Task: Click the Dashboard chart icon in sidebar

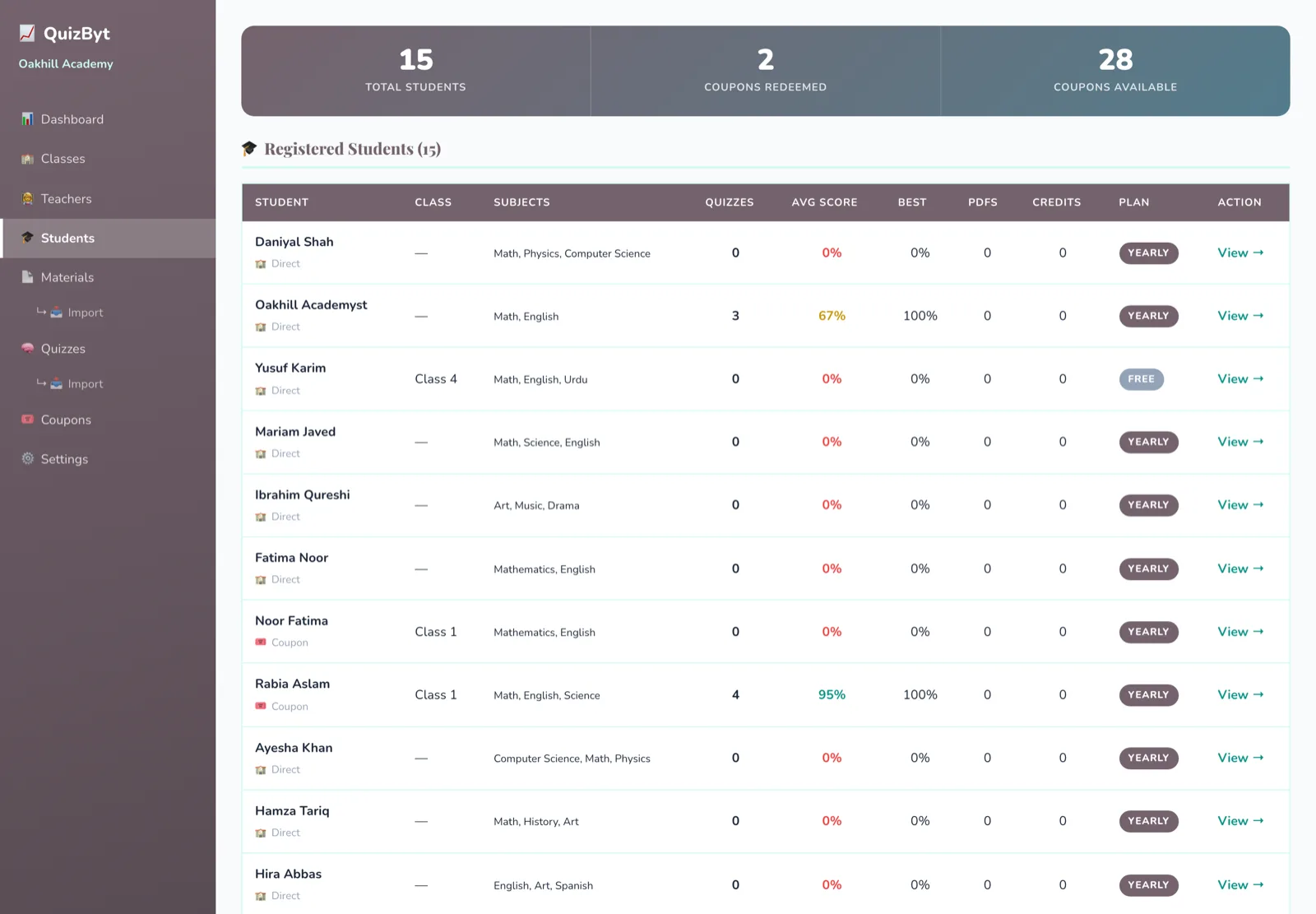Action: 27,119
